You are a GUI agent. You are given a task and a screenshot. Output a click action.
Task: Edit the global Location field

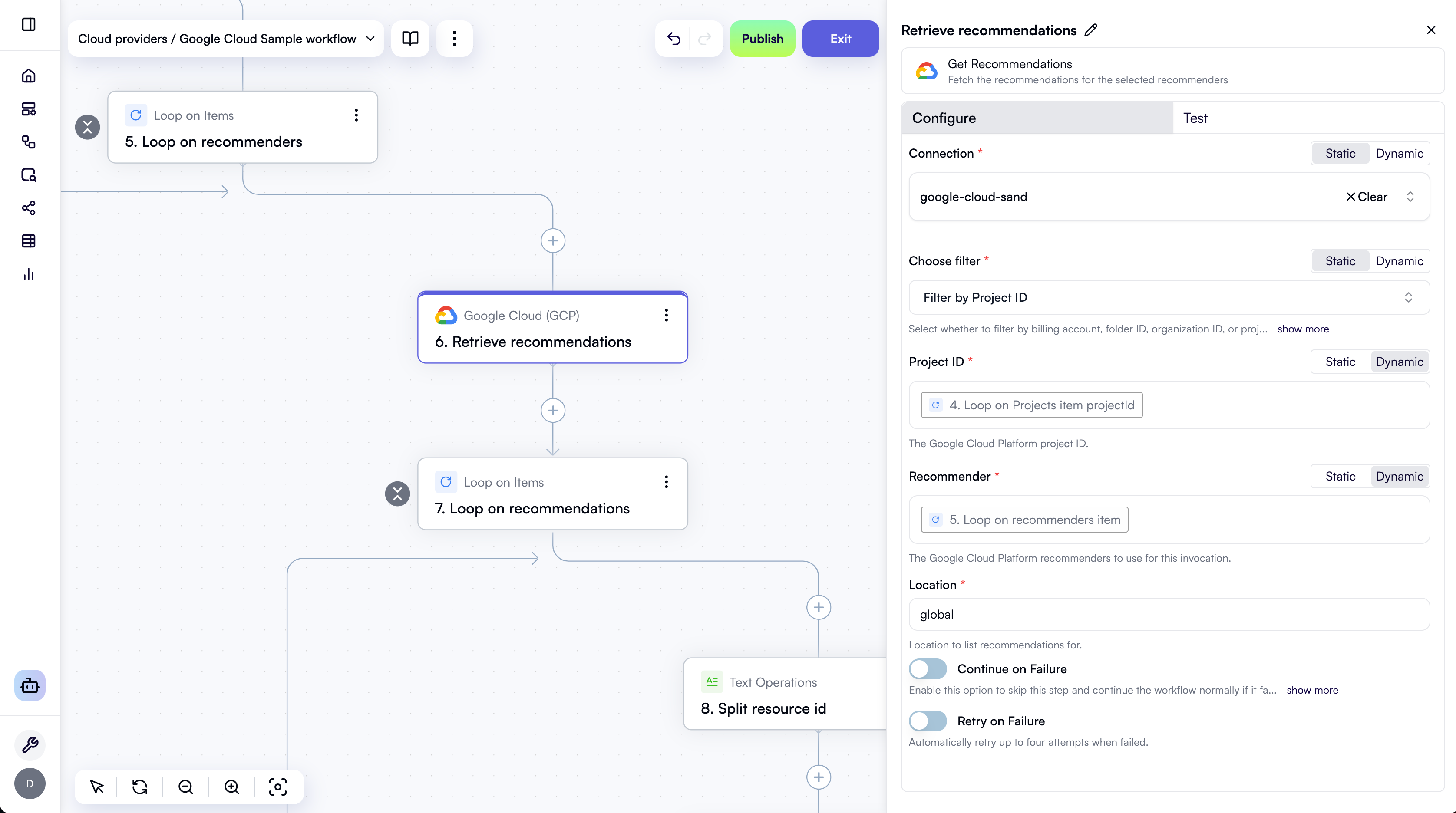(1168, 614)
